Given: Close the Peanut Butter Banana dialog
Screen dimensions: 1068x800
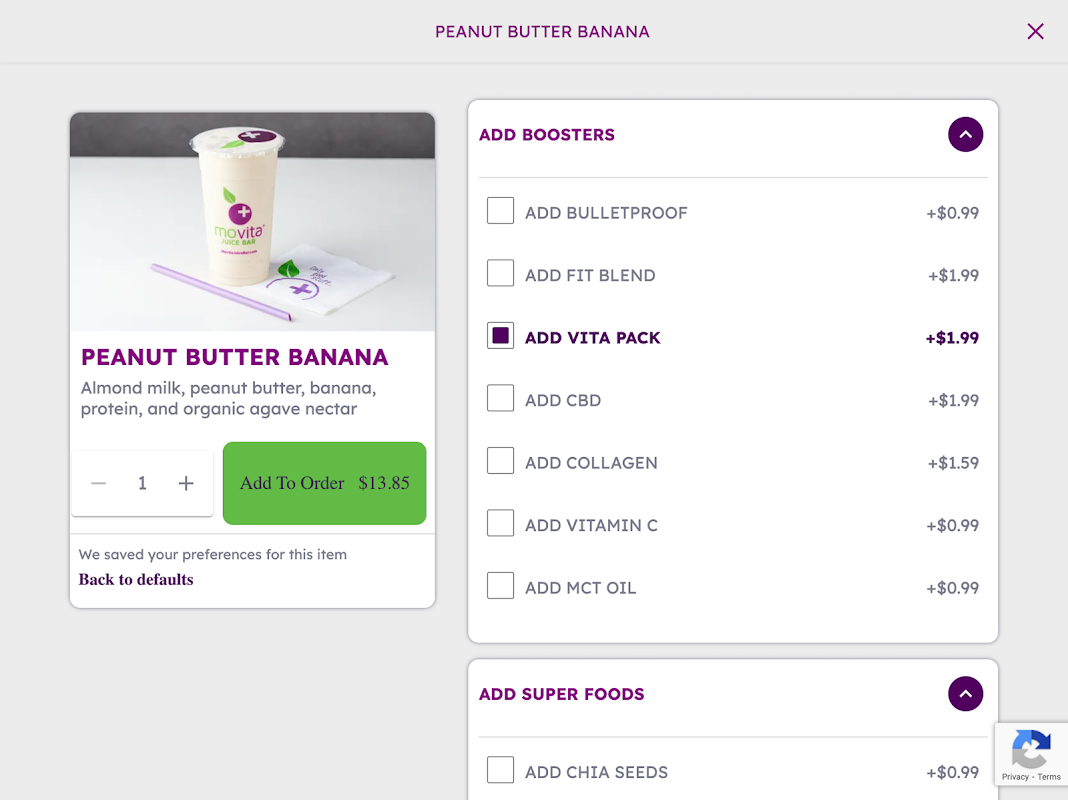Looking at the screenshot, I should [x=1035, y=31].
